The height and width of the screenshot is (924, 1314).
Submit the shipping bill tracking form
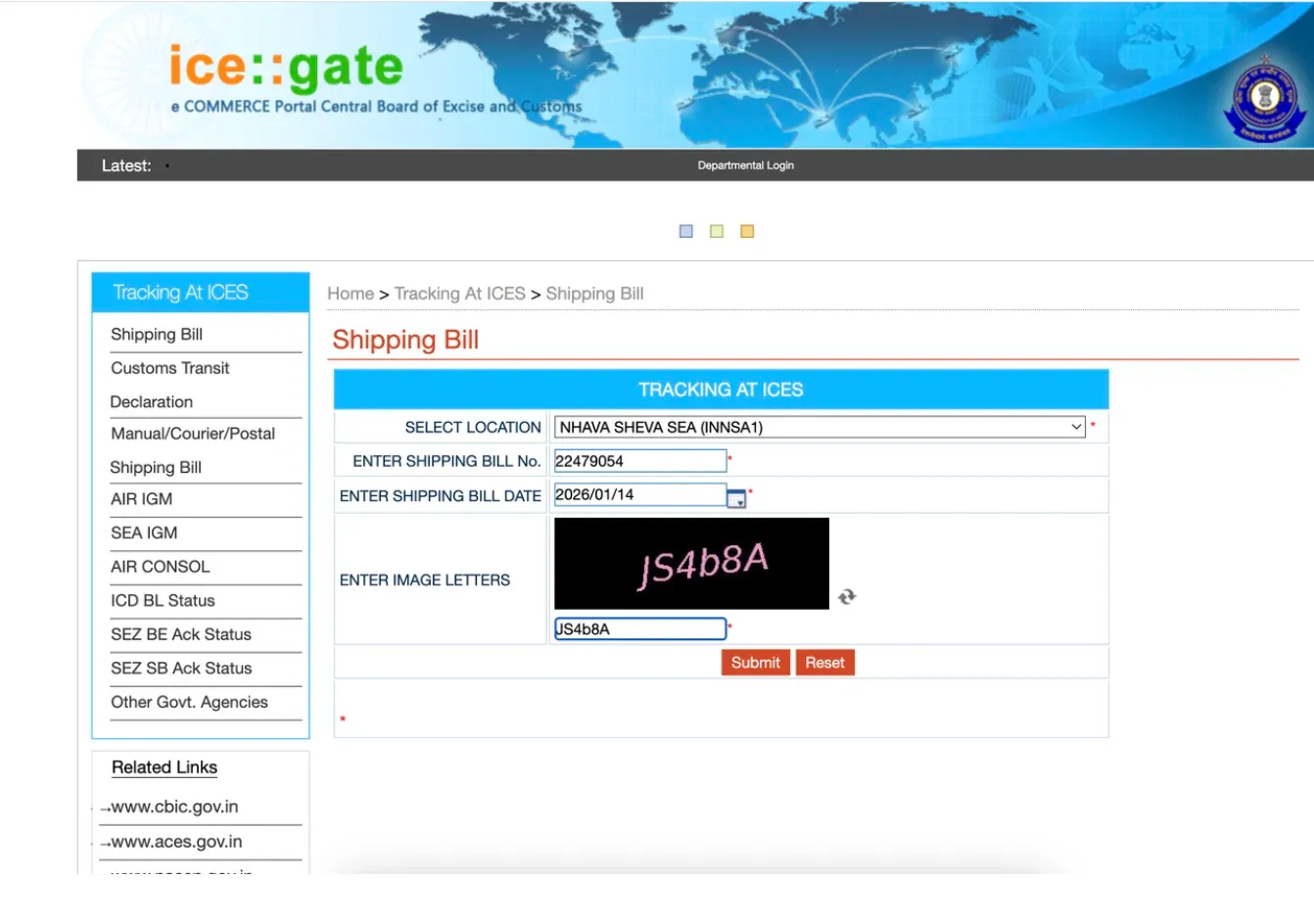click(x=755, y=663)
